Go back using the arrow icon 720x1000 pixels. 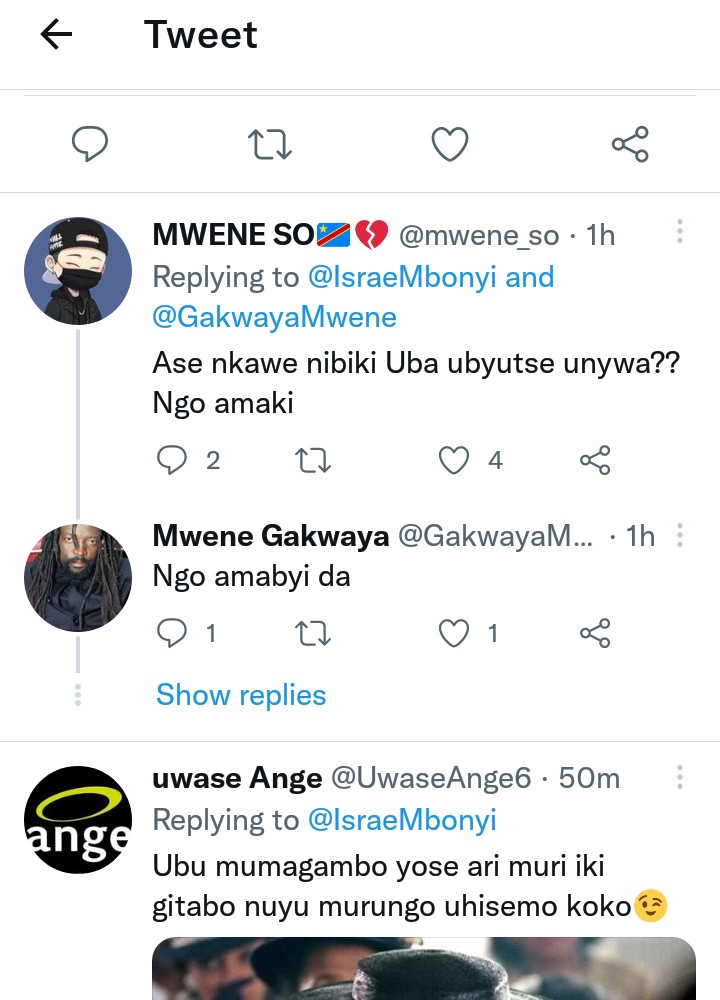[56, 35]
